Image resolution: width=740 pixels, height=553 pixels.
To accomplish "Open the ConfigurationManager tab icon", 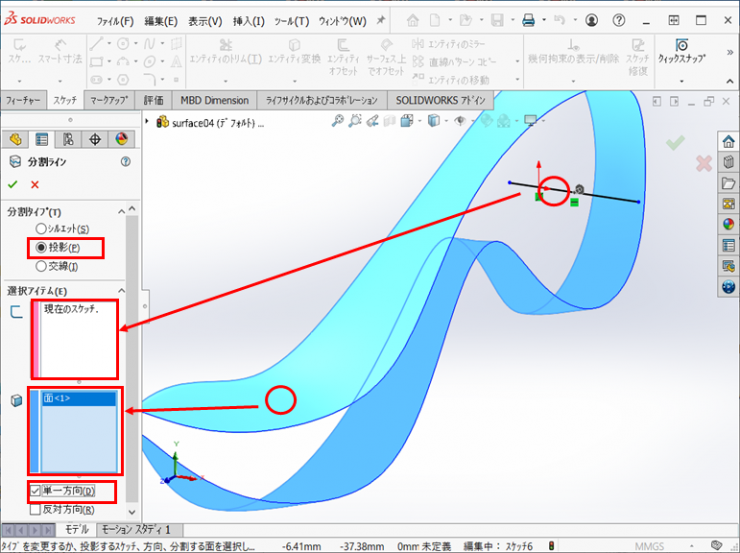I will pyautogui.click(x=68, y=139).
